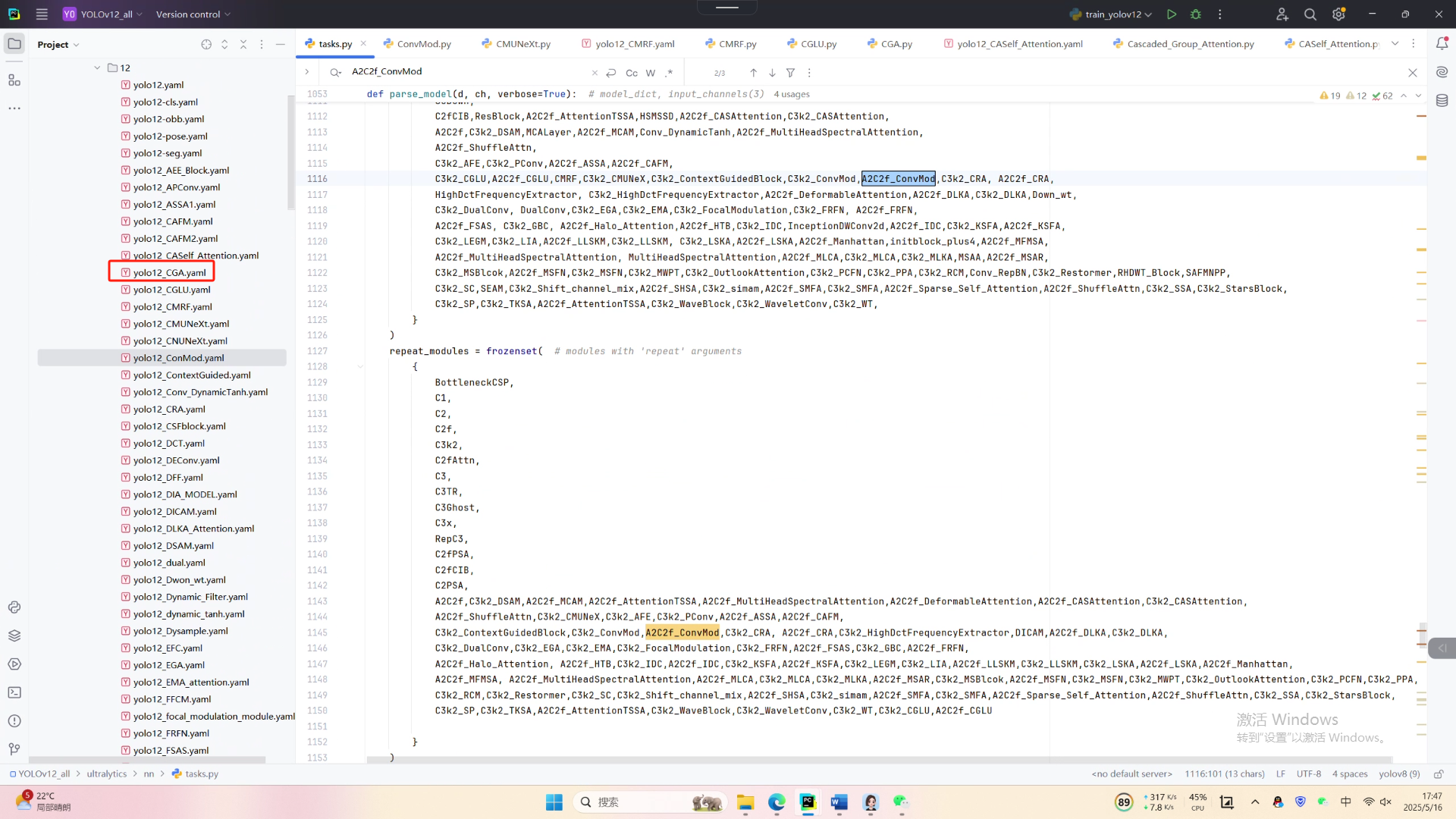Click Select Opened File target icon

tap(206, 45)
